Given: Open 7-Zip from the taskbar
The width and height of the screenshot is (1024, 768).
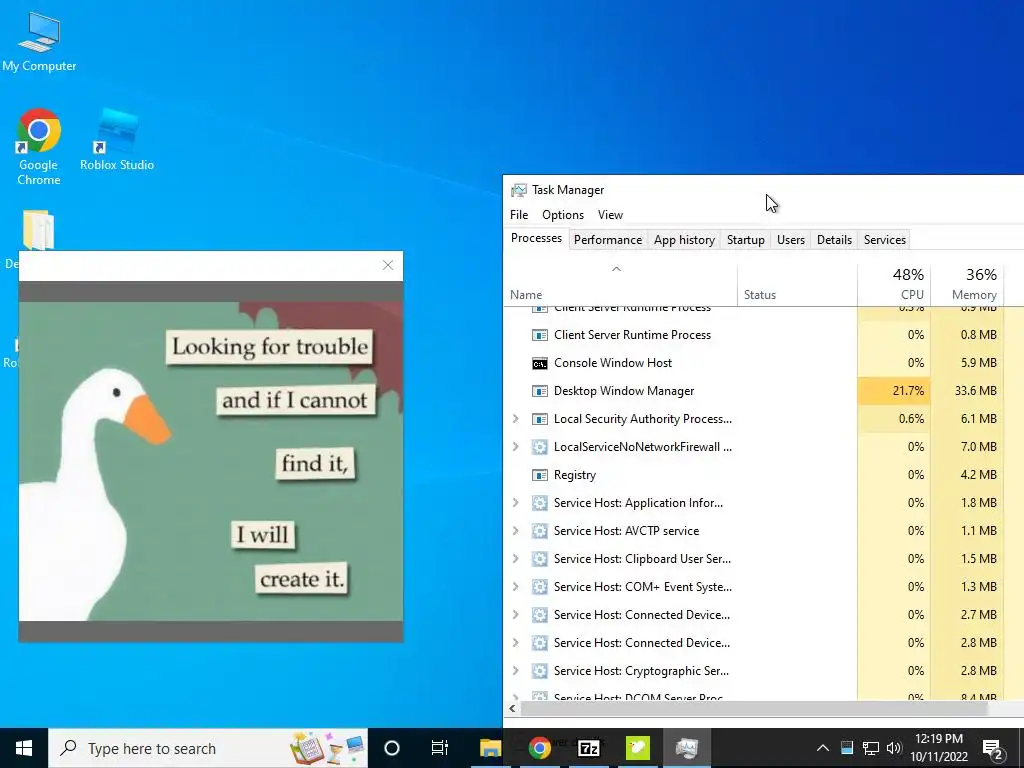Looking at the screenshot, I should tap(588, 748).
